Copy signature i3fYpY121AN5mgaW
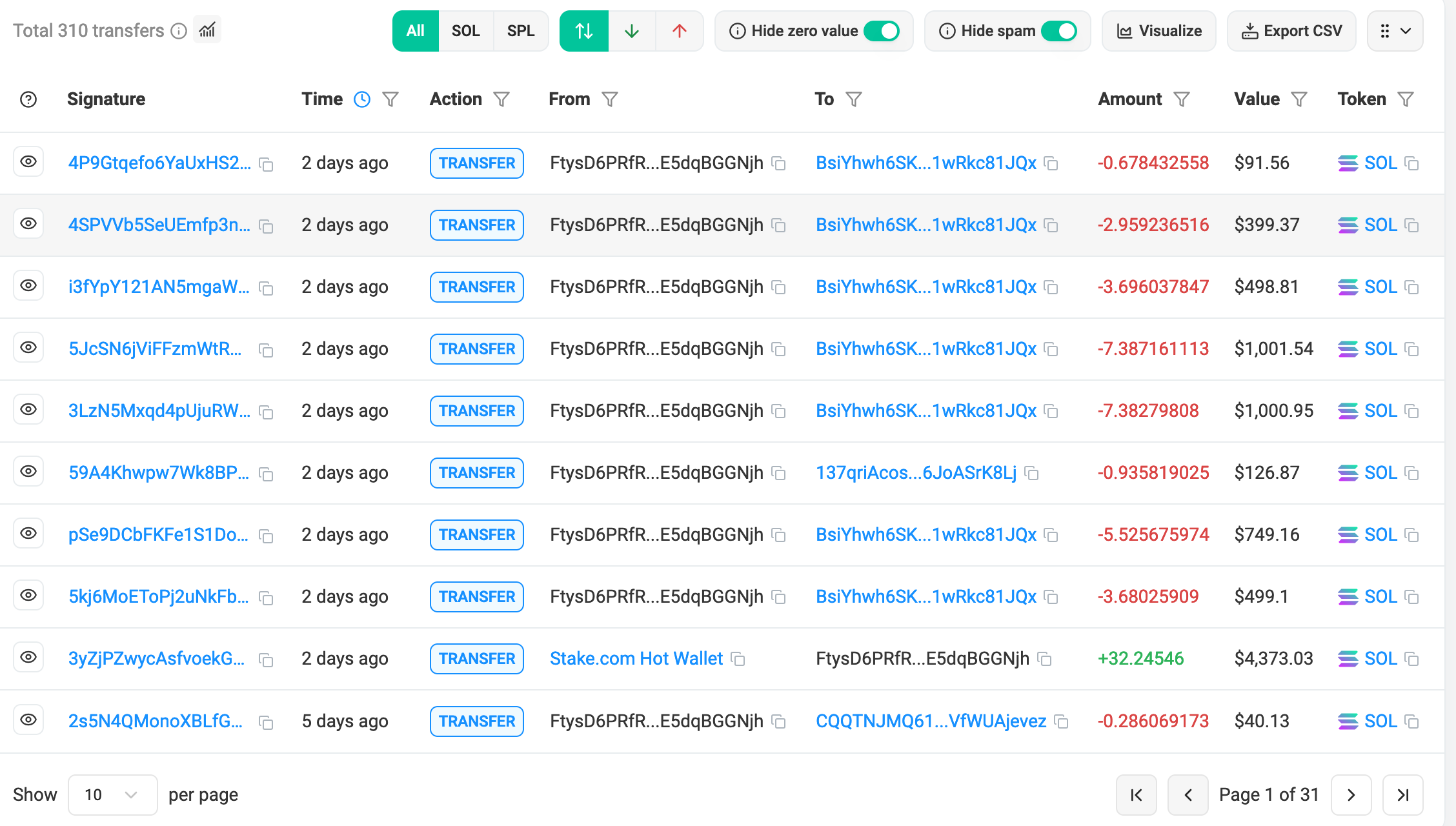 point(266,288)
